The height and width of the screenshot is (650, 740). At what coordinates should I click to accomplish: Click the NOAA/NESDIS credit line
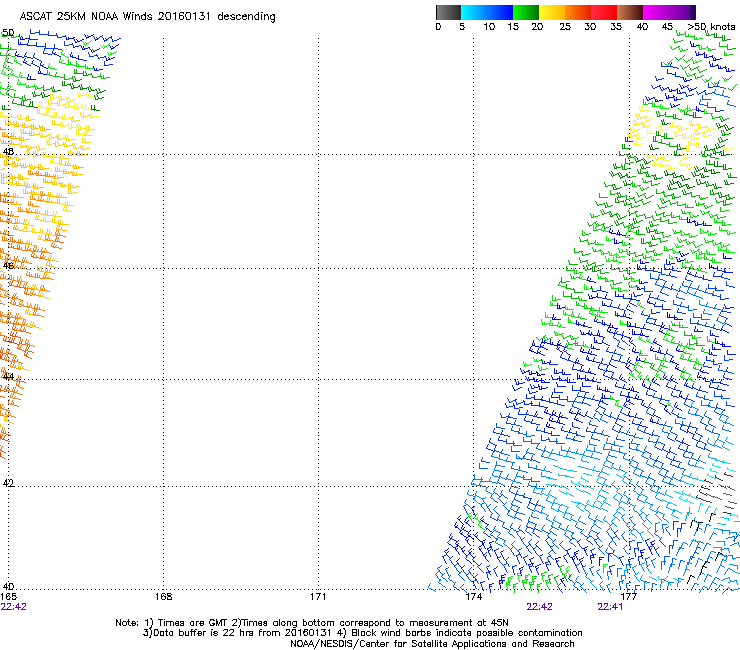tap(432, 644)
